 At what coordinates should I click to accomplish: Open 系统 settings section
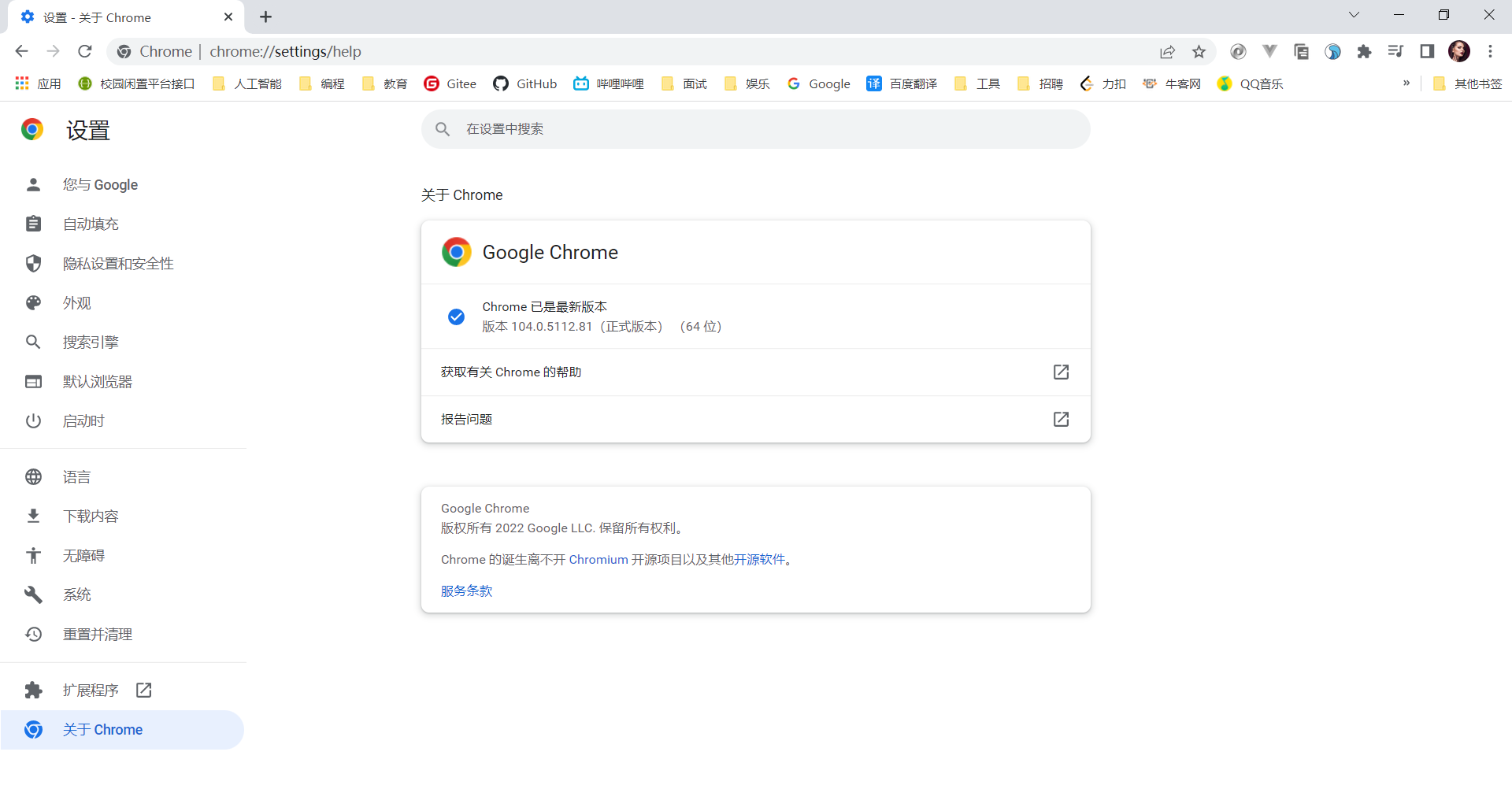122,595
